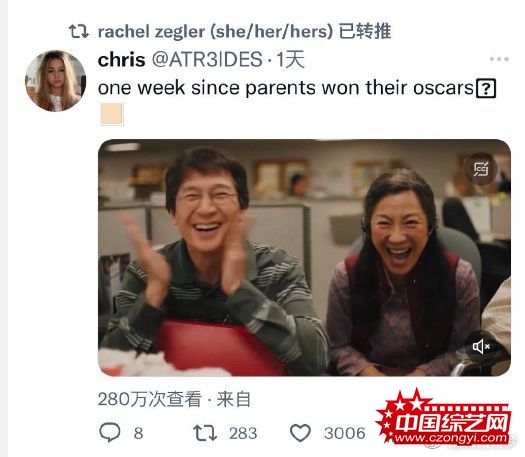Click the 中国综艺网 watermark logo

tap(444, 418)
